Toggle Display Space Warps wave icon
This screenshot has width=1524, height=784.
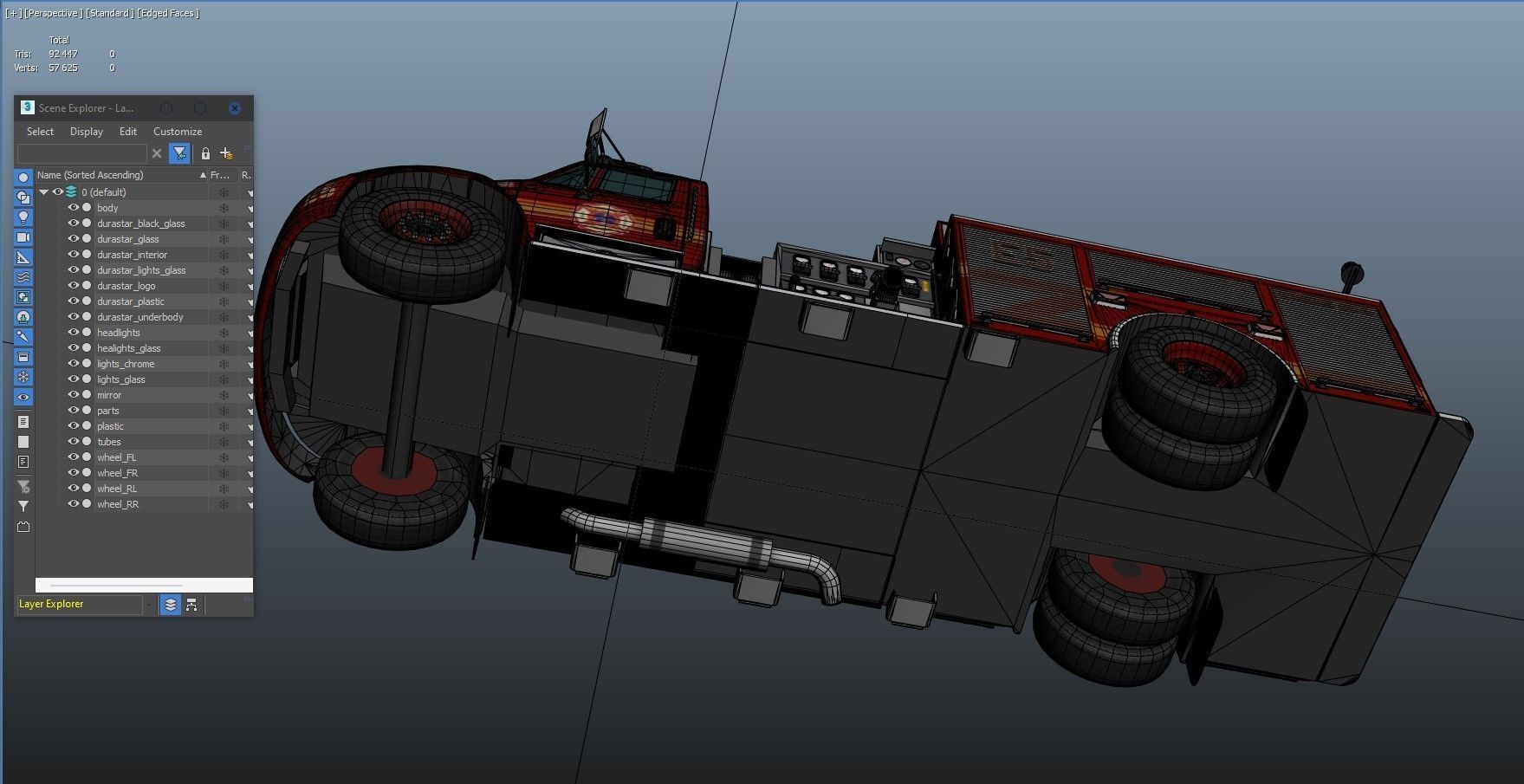point(23,277)
